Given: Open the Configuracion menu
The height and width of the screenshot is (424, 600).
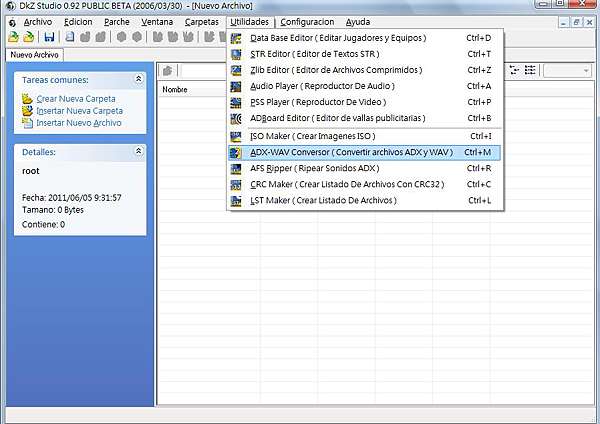Looking at the screenshot, I should coord(307,22).
